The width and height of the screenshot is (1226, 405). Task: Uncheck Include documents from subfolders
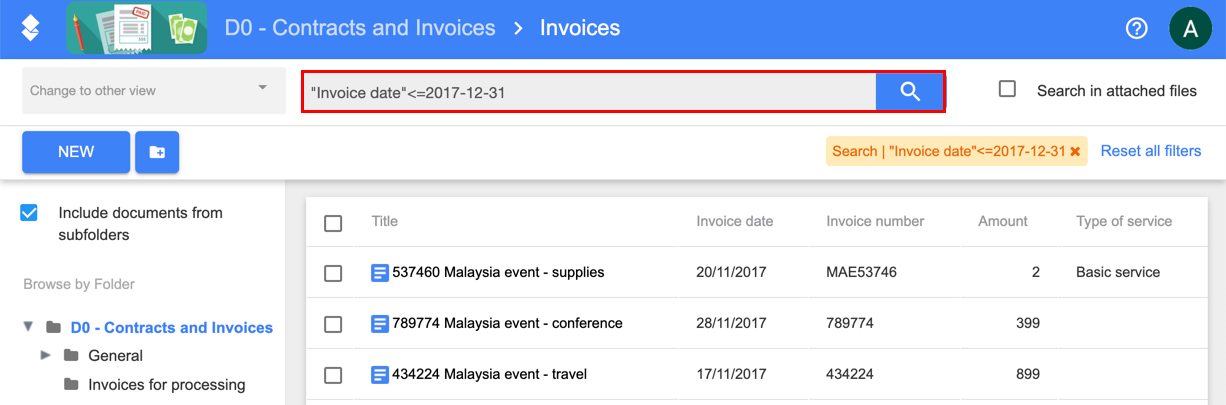pos(29,213)
